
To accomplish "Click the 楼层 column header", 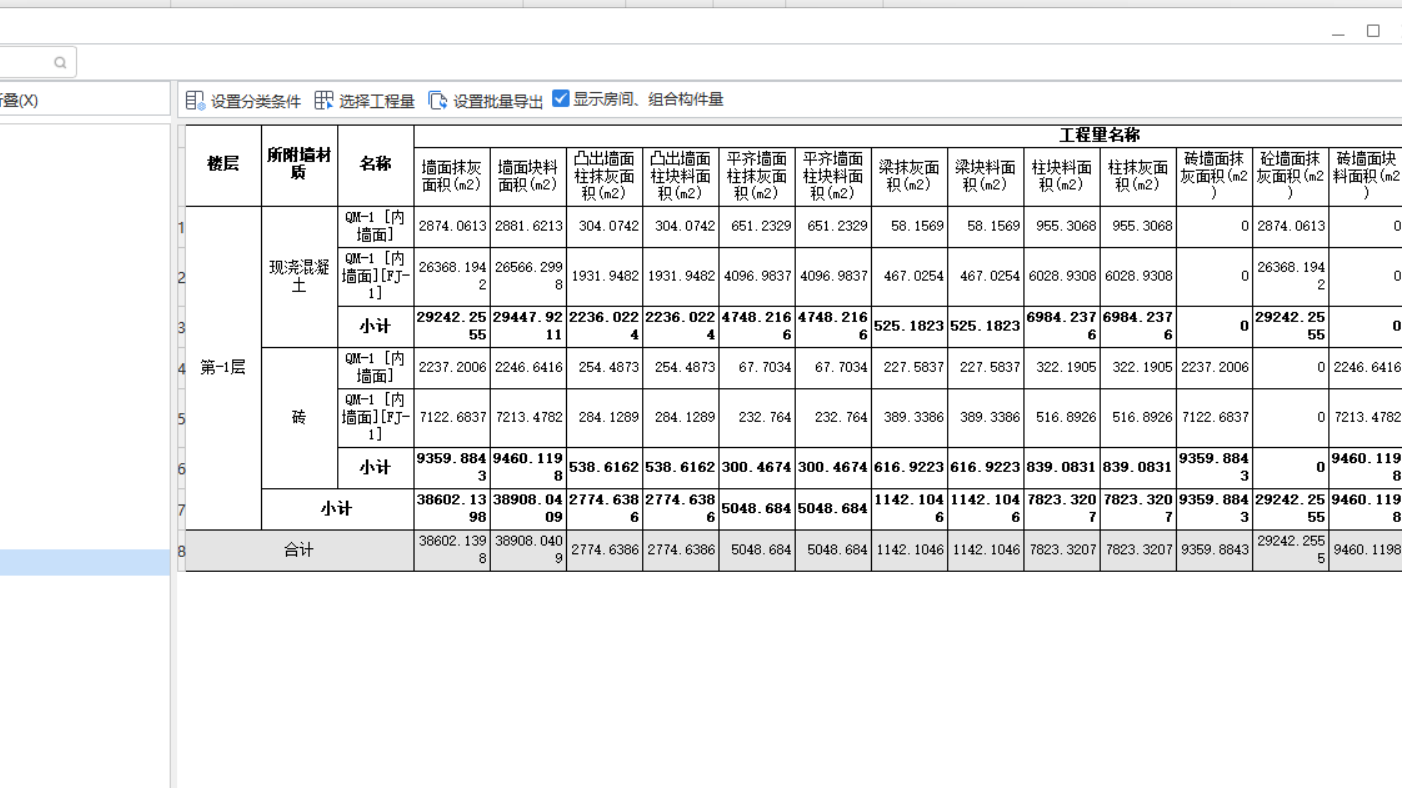I will point(223,165).
